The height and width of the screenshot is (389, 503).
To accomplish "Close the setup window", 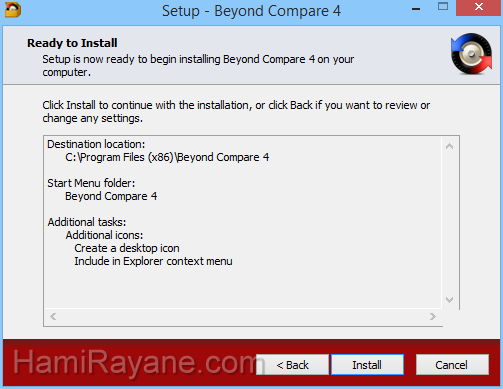I will click(479, 7).
